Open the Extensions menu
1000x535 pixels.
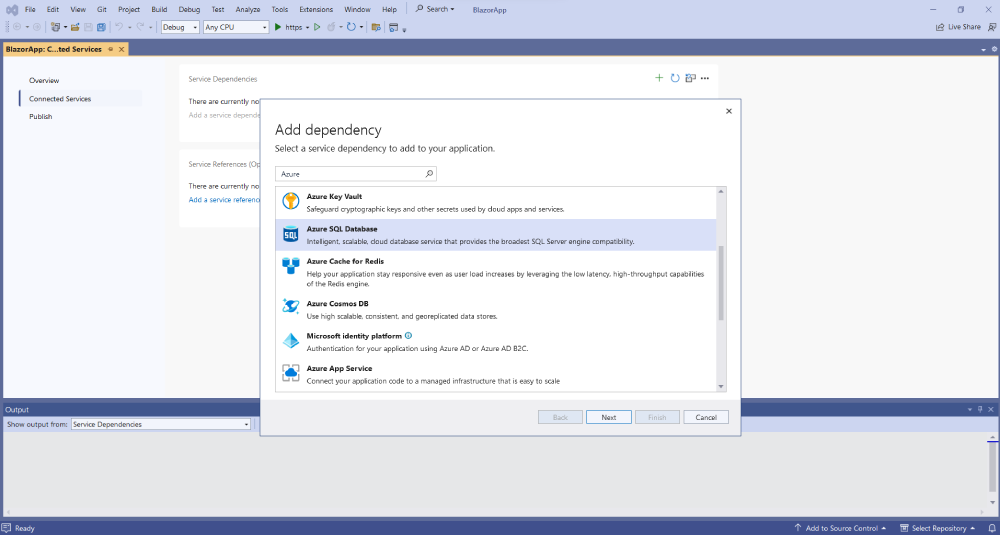(316, 10)
